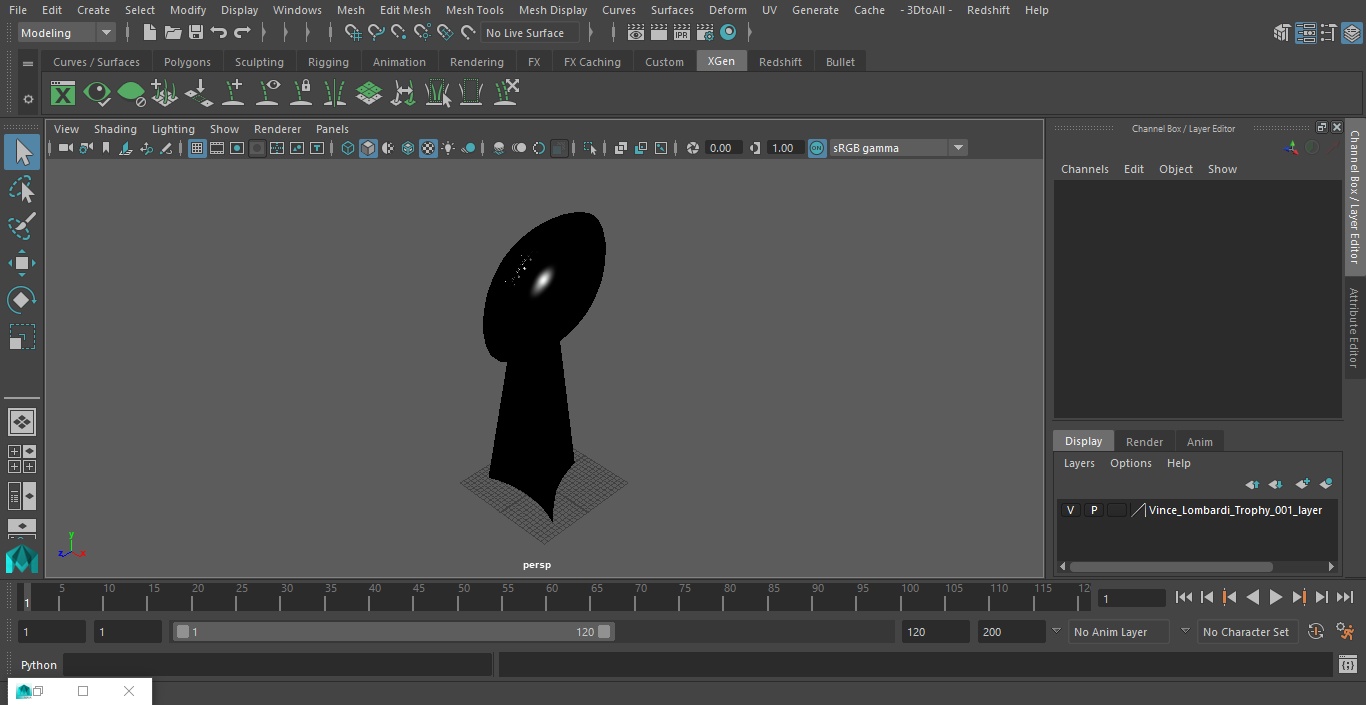Image resolution: width=1366 pixels, height=705 pixels.
Task: Click the IPR render icon
Action: pos(682,33)
